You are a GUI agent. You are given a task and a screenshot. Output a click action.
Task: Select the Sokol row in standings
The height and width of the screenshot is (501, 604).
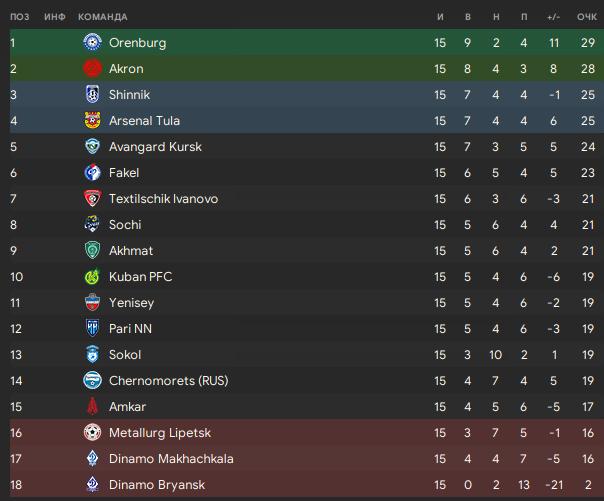click(x=307, y=355)
